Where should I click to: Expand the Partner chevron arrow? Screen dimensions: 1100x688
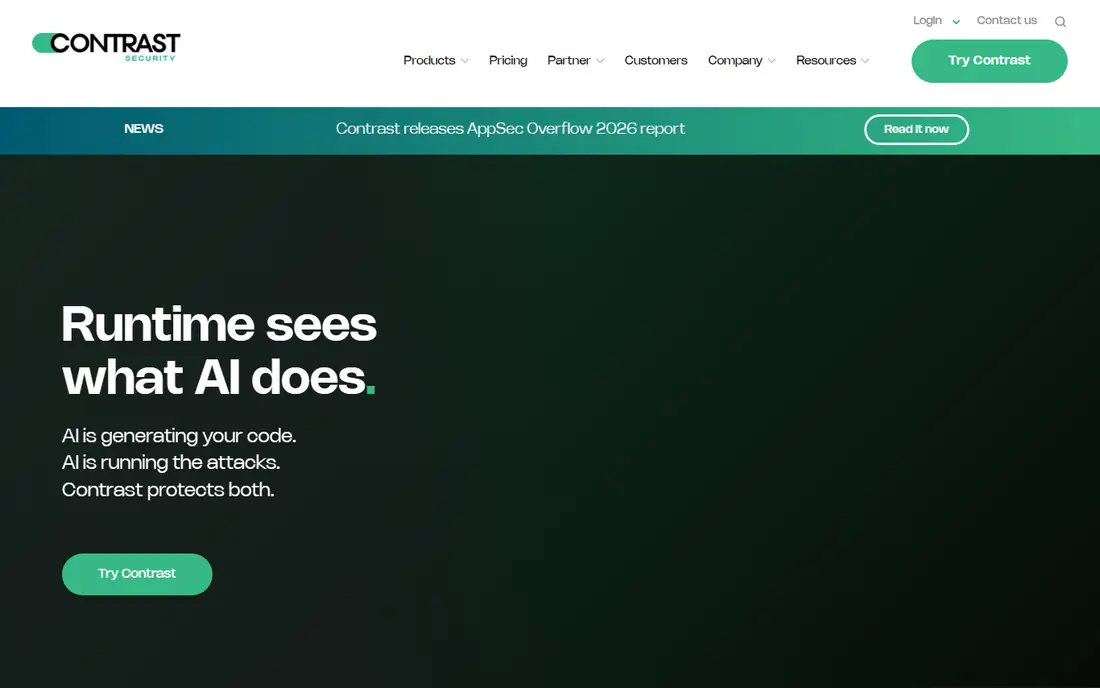click(600, 61)
